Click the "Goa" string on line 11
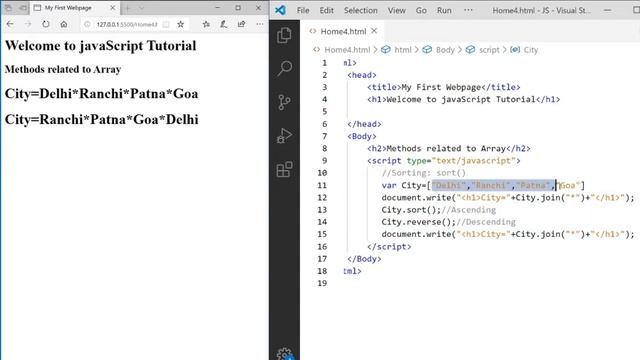Screen dimensions: 640x360 pos(569,185)
